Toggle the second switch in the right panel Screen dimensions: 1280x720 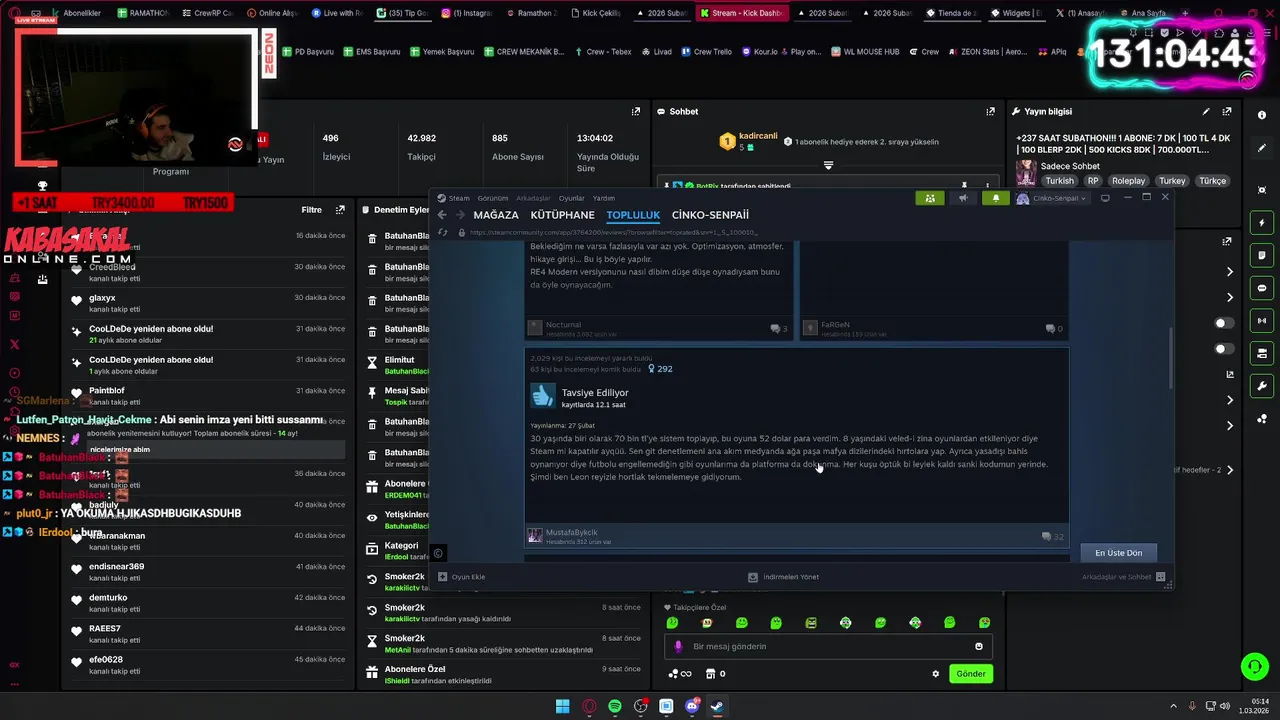click(x=1224, y=349)
